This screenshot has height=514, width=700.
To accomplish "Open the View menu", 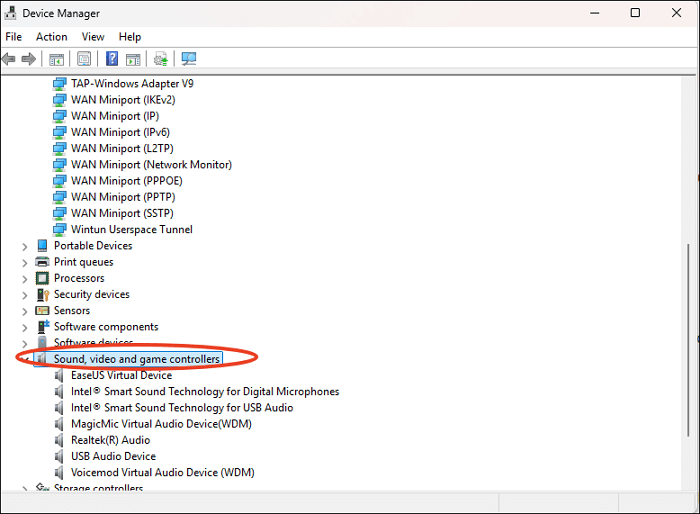I will coord(93,37).
